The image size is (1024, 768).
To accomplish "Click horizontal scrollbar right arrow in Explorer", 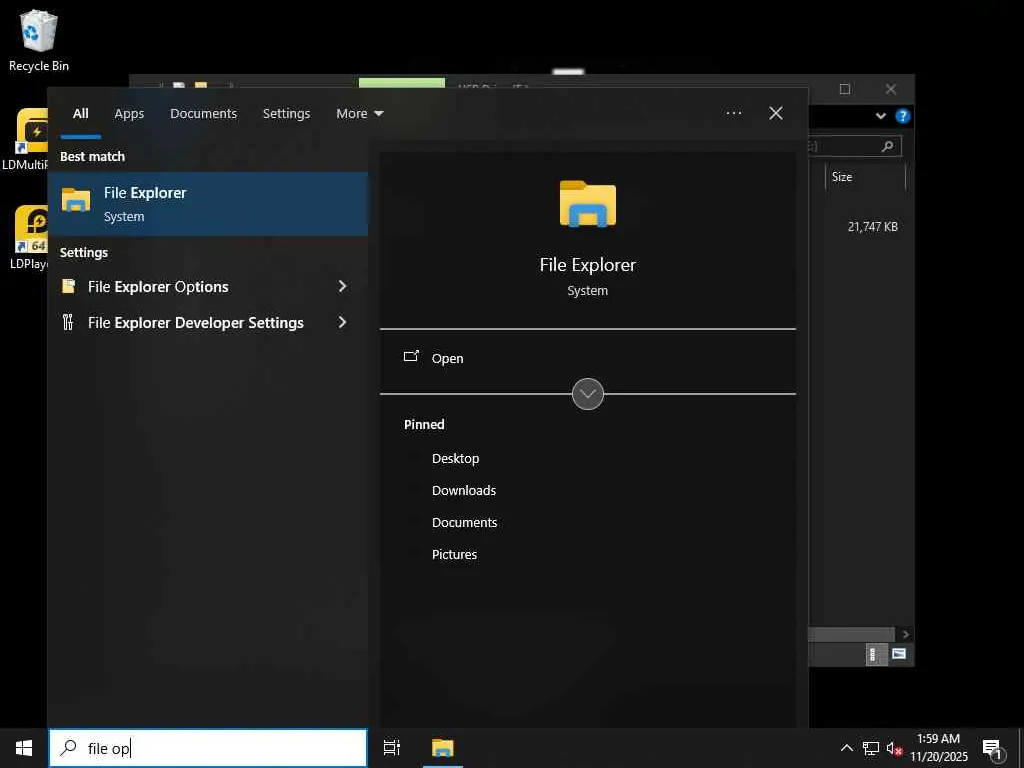I will pos(905,634).
